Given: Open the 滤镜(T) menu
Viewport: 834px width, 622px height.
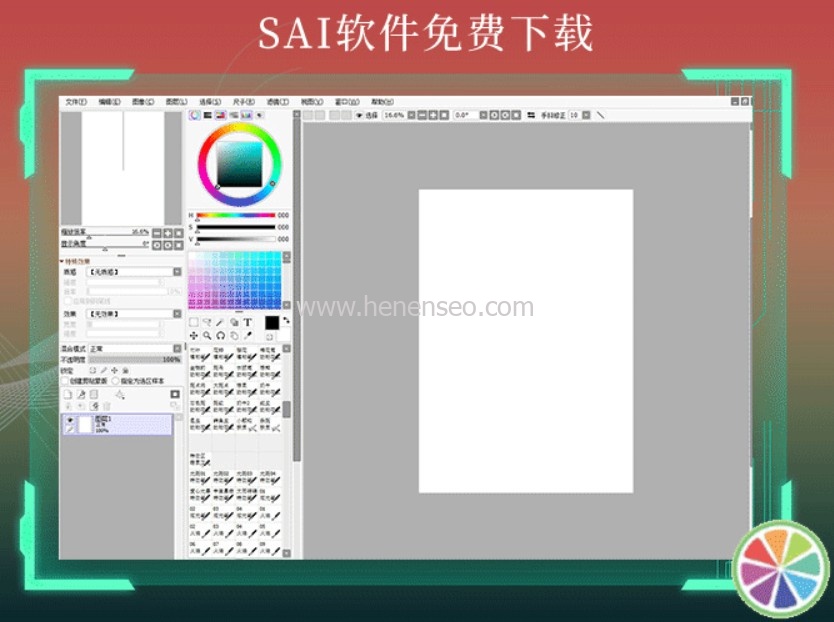Looking at the screenshot, I should [x=277, y=102].
